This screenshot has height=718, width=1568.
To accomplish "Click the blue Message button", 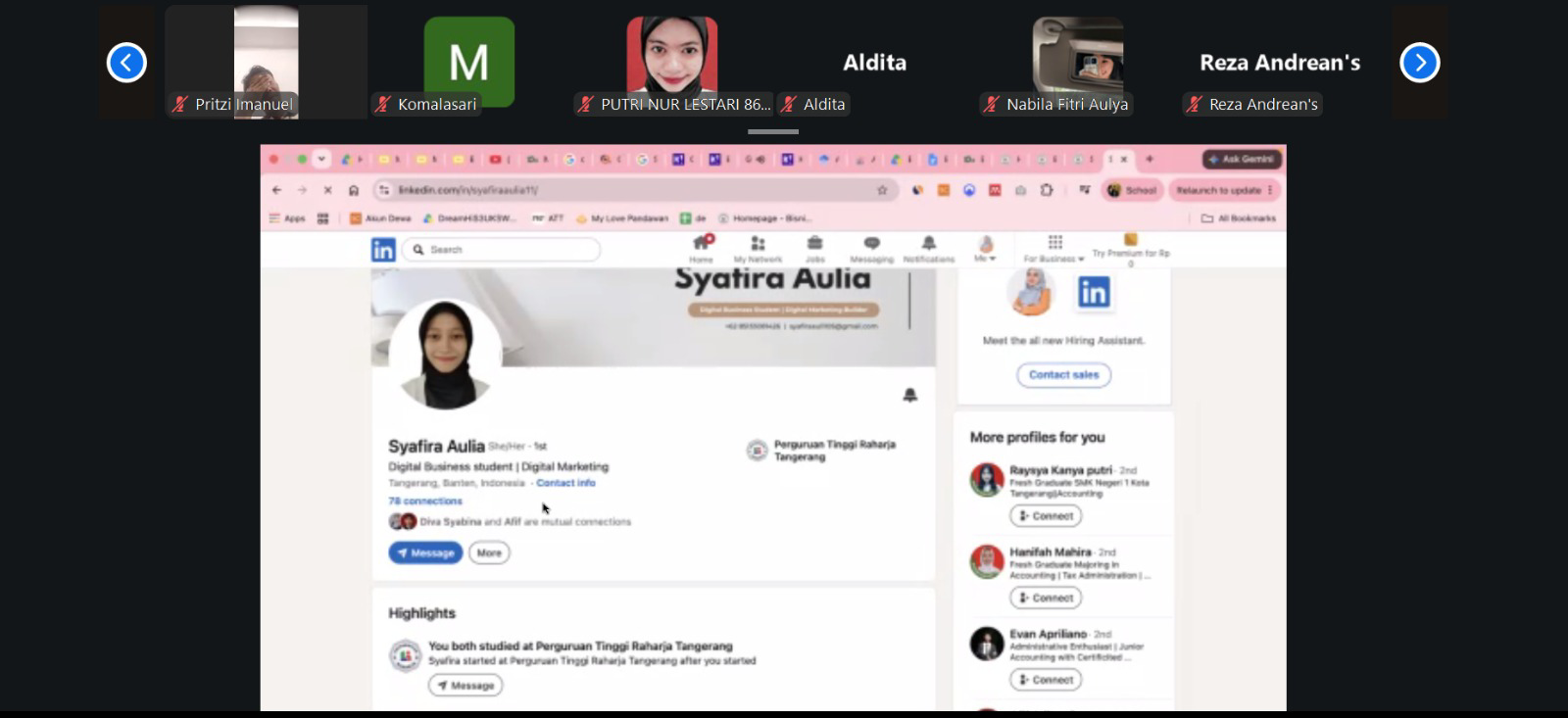I will pyautogui.click(x=425, y=552).
